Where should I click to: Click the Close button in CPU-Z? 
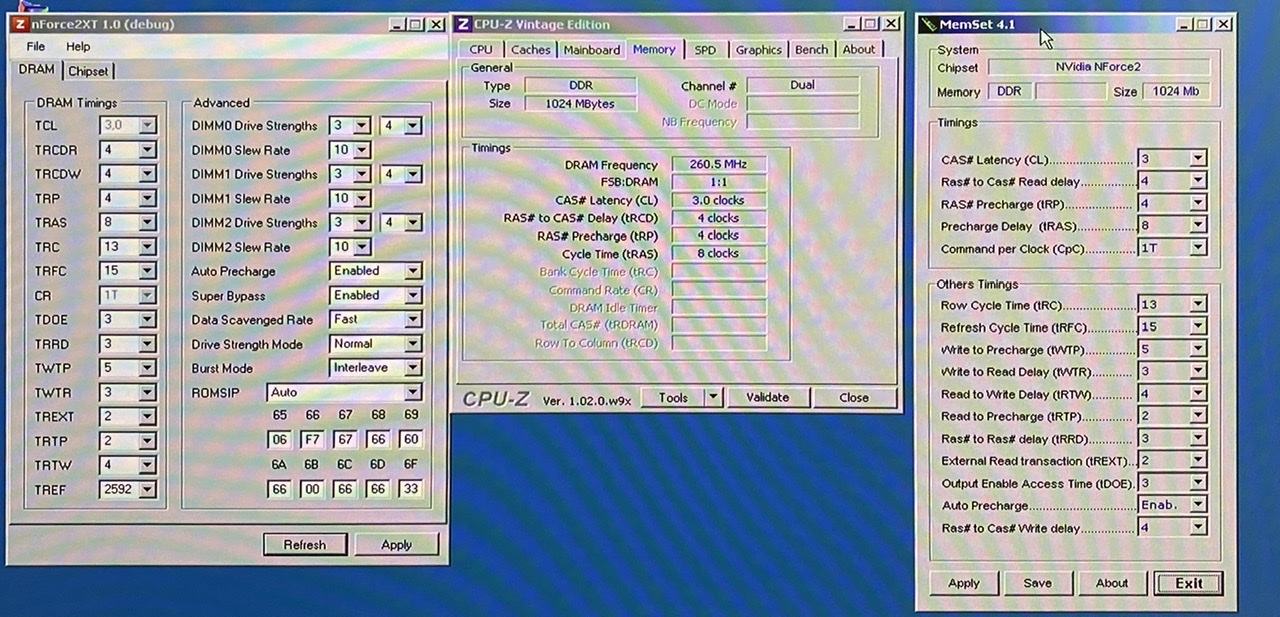[854, 397]
